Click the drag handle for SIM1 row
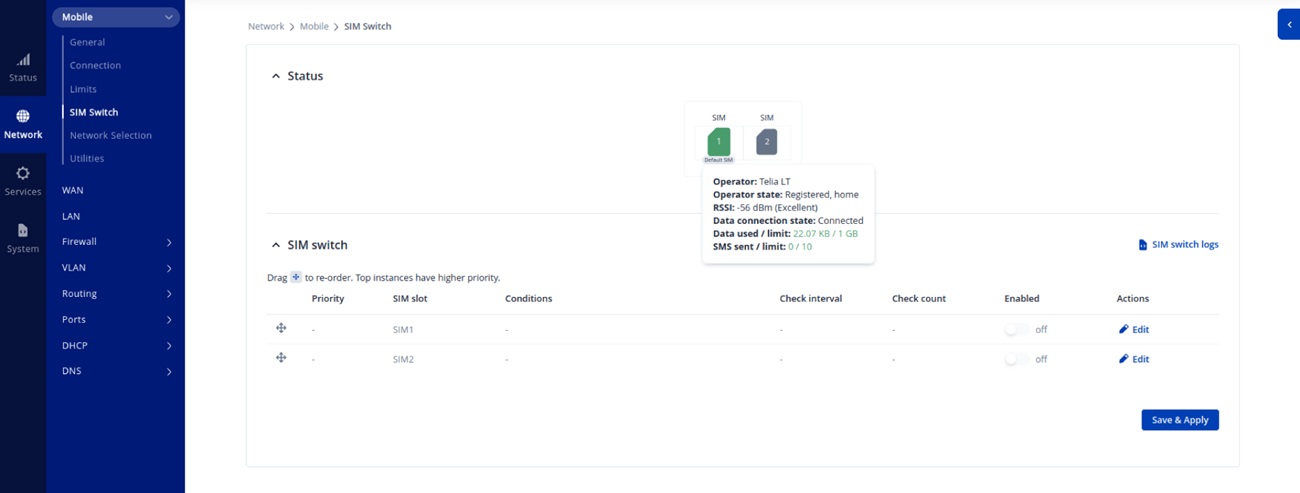Viewport: 1300px width, 493px height. 281,328
